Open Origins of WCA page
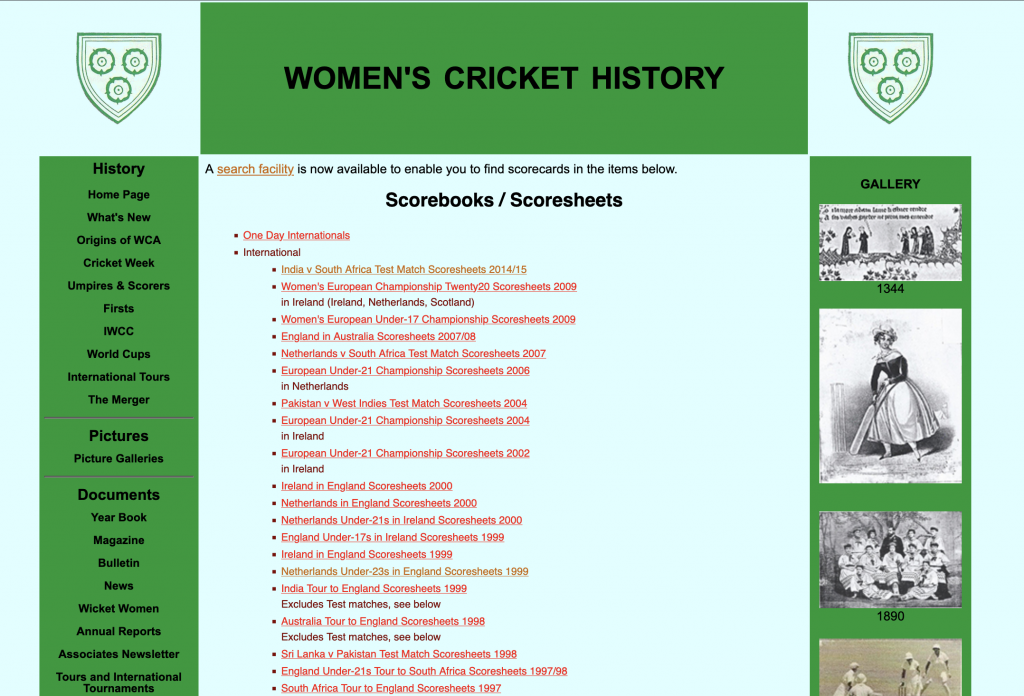 [119, 240]
